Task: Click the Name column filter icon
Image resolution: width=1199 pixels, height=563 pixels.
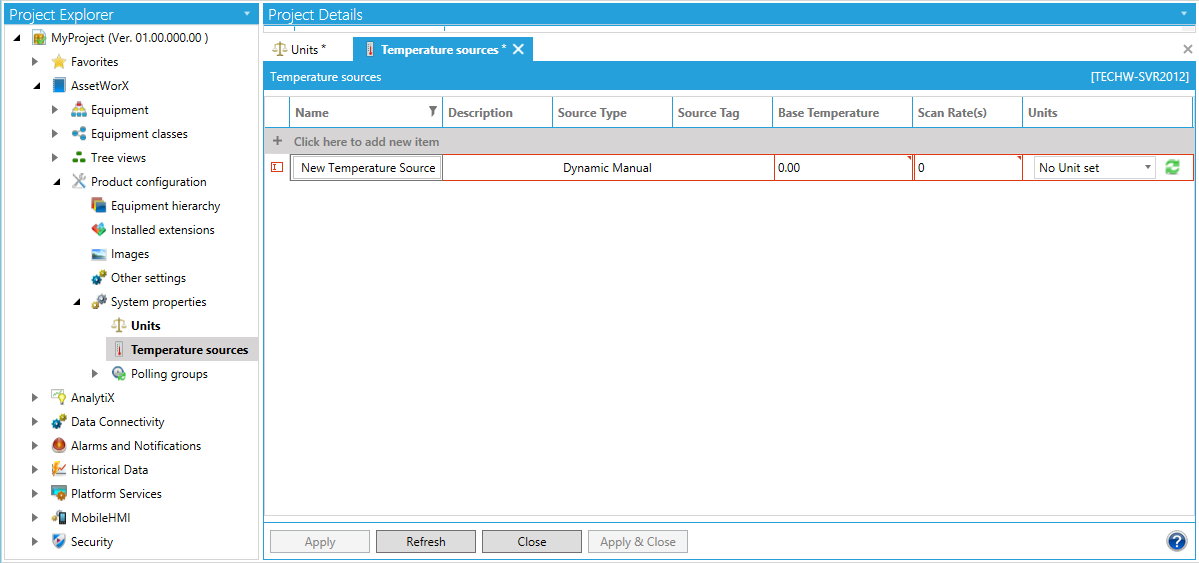Action: (432, 112)
